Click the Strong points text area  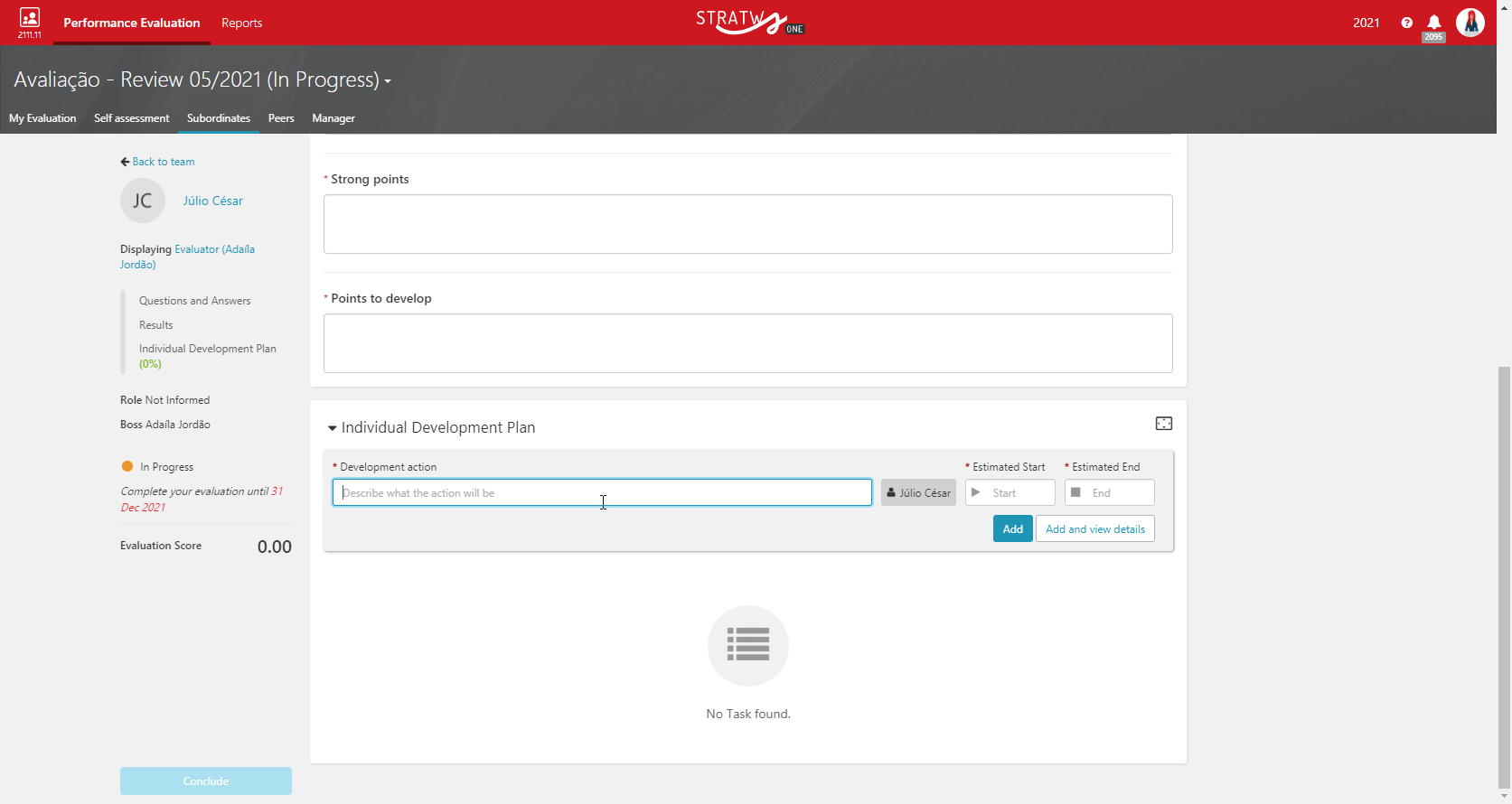[748, 224]
